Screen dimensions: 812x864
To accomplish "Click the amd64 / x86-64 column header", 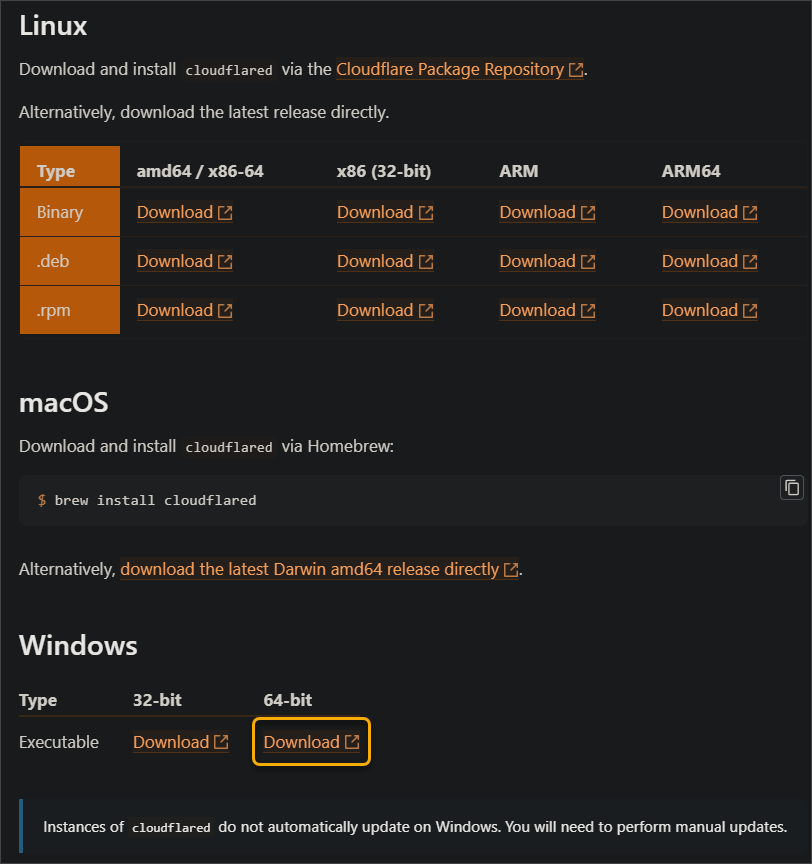I will (200, 171).
